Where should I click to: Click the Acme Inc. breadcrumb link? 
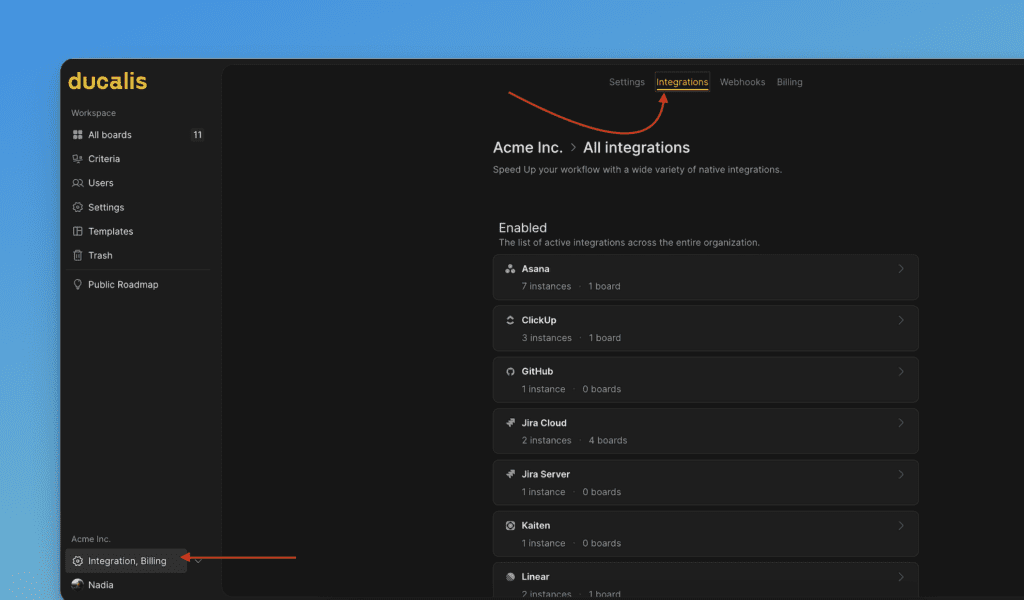point(528,147)
